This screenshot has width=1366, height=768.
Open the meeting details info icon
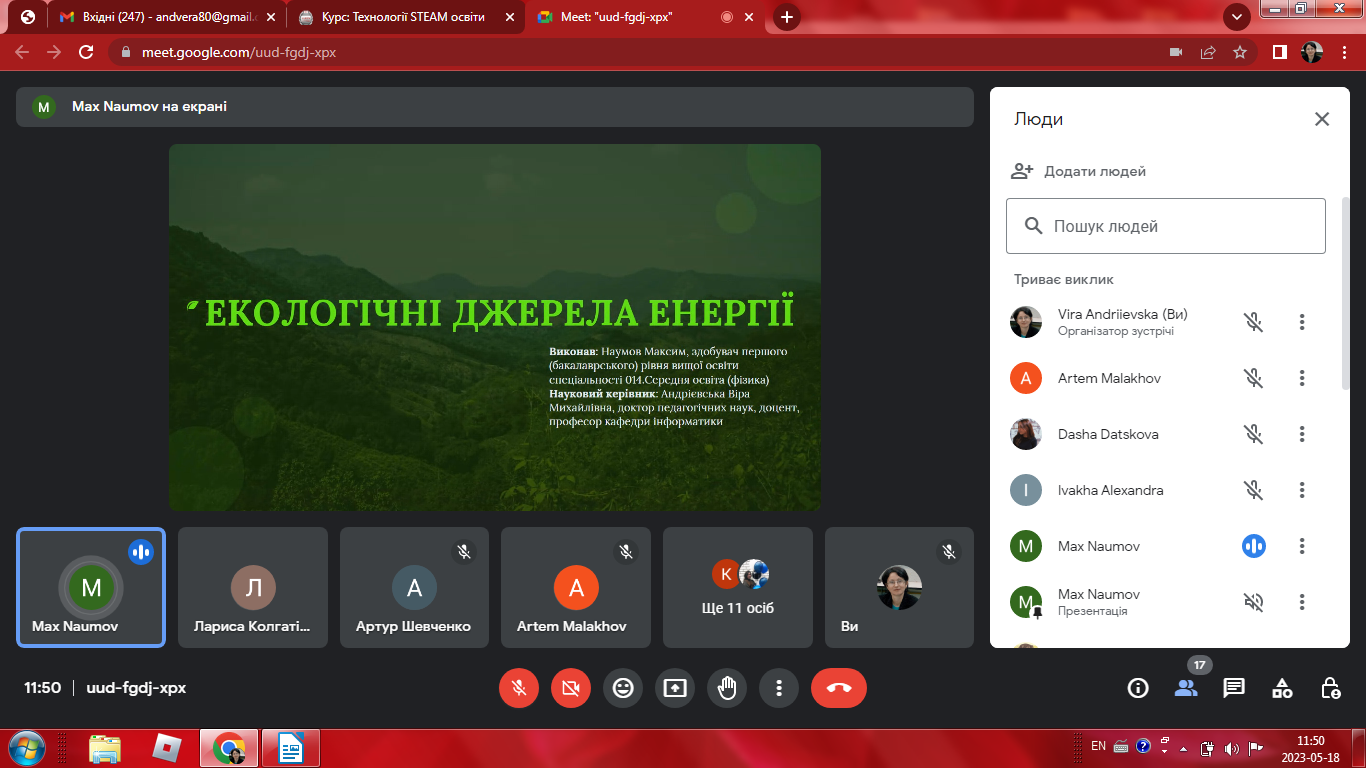pyautogui.click(x=1138, y=688)
